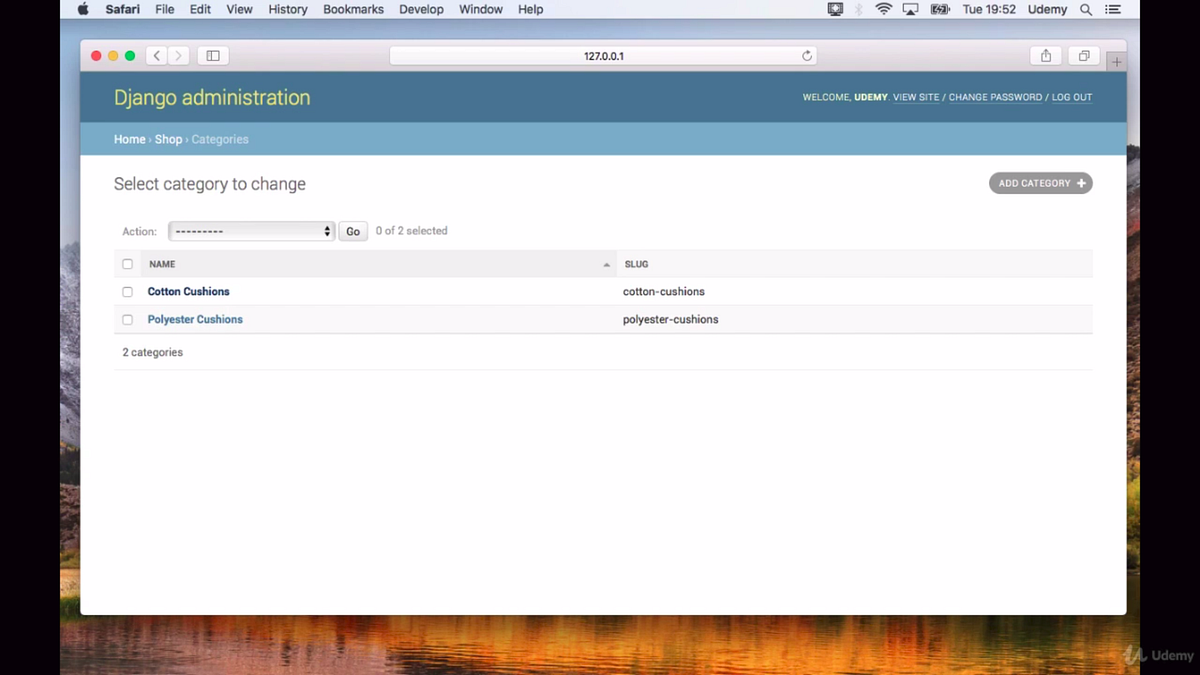Open a new tab with the plus icon

[x=1116, y=61]
